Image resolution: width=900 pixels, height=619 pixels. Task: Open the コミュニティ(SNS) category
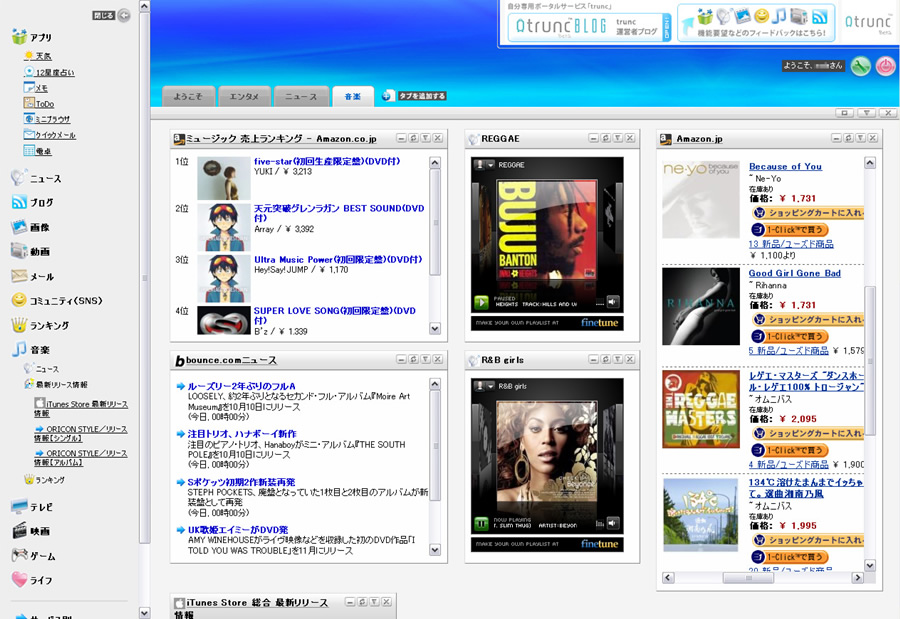(57, 300)
